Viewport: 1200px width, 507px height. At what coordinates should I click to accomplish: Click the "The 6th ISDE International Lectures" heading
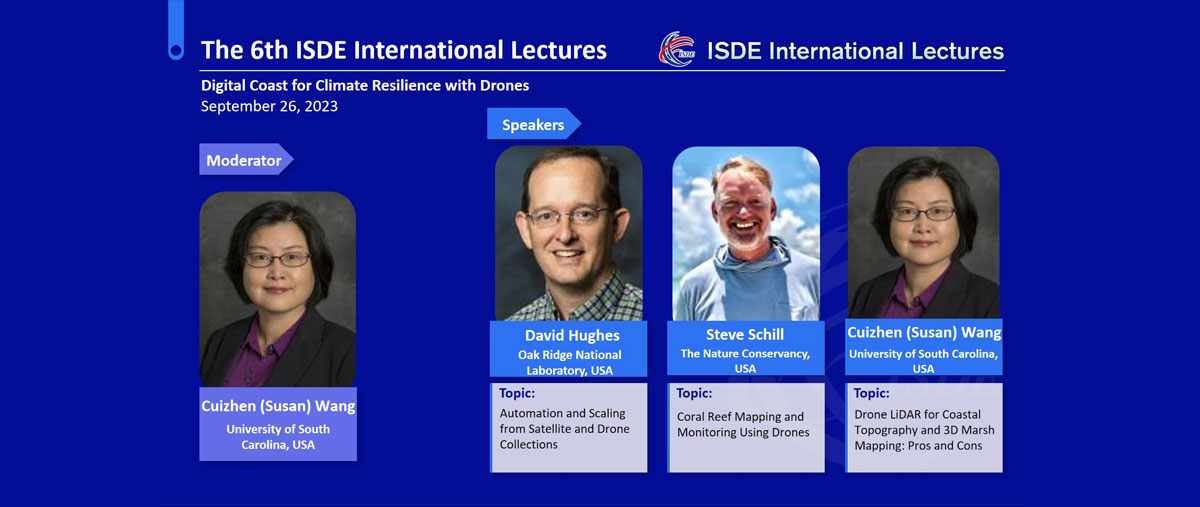tap(404, 50)
